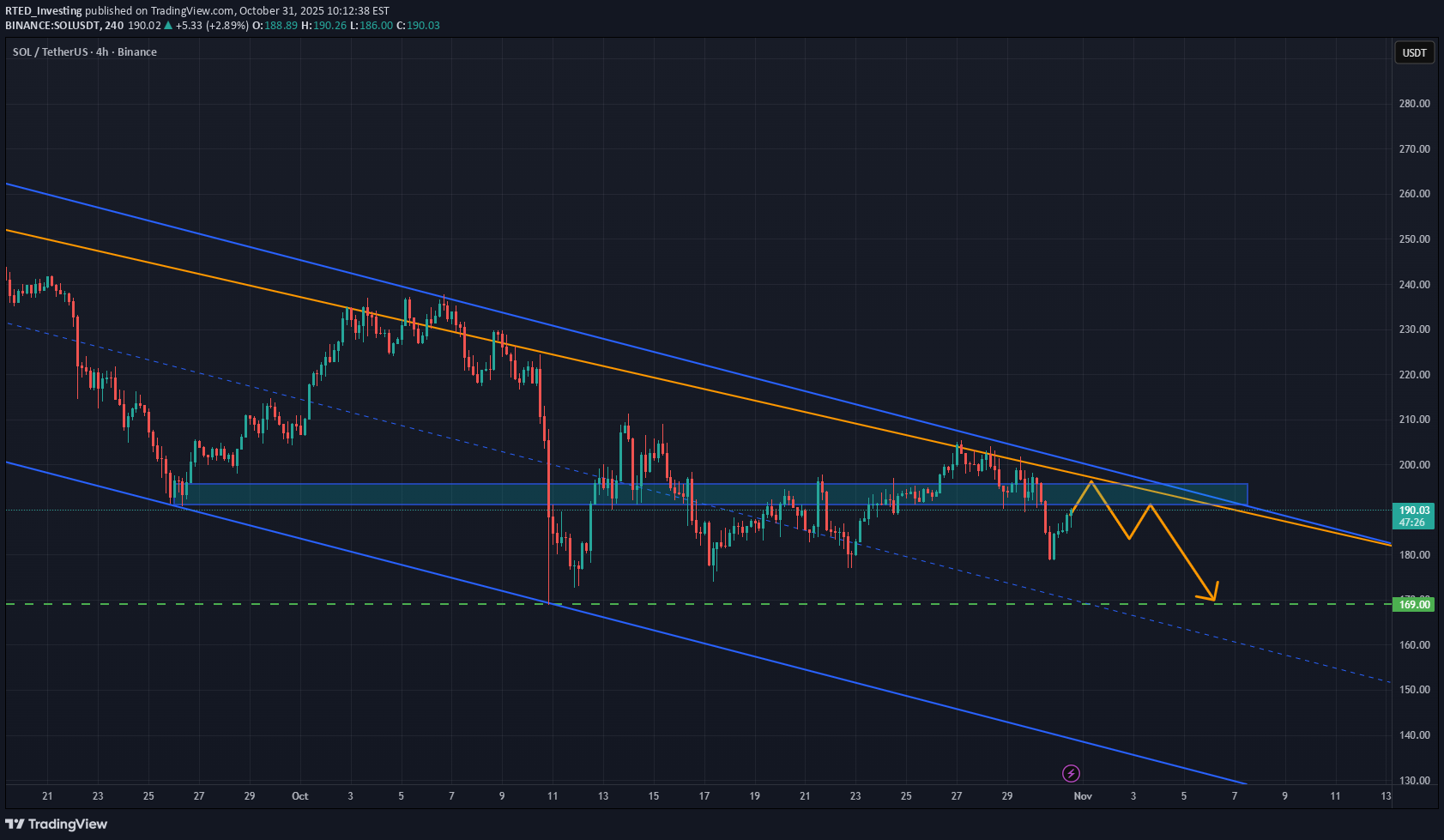Click the 190.03 current price label
This screenshot has height=840, width=1444.
(x=1413, y=510)
